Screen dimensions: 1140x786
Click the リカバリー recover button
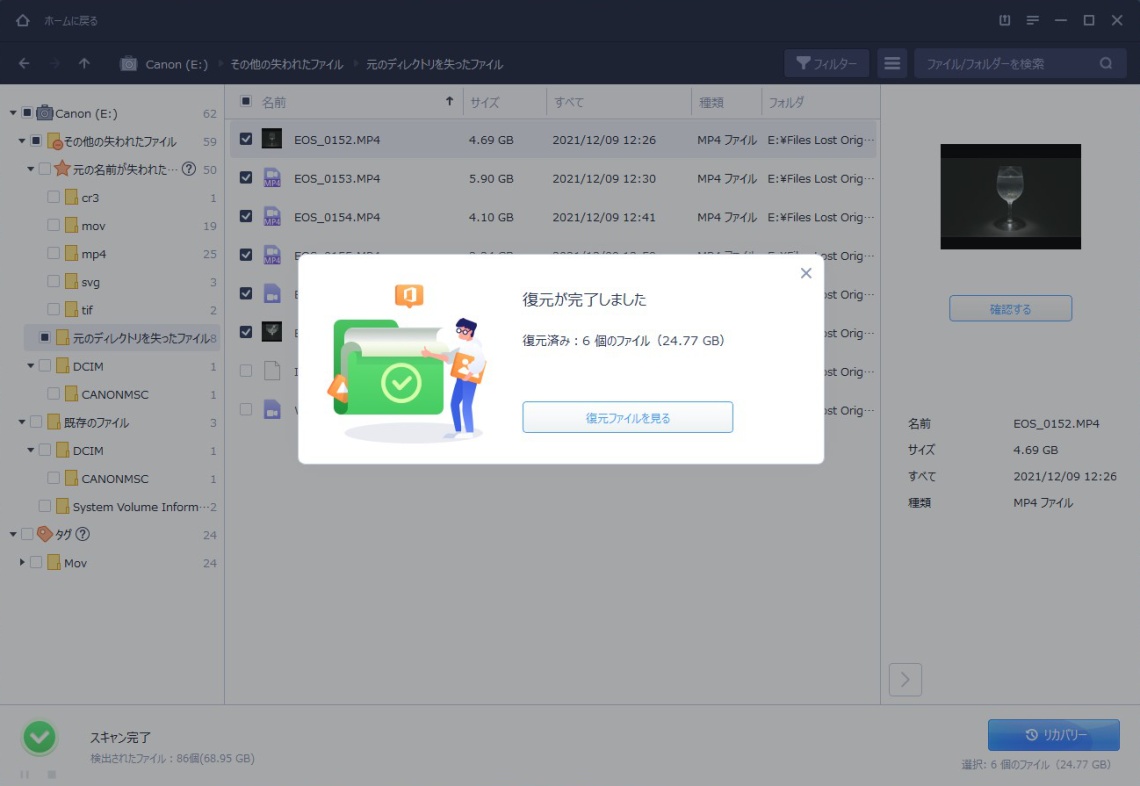coord(1053,735)
